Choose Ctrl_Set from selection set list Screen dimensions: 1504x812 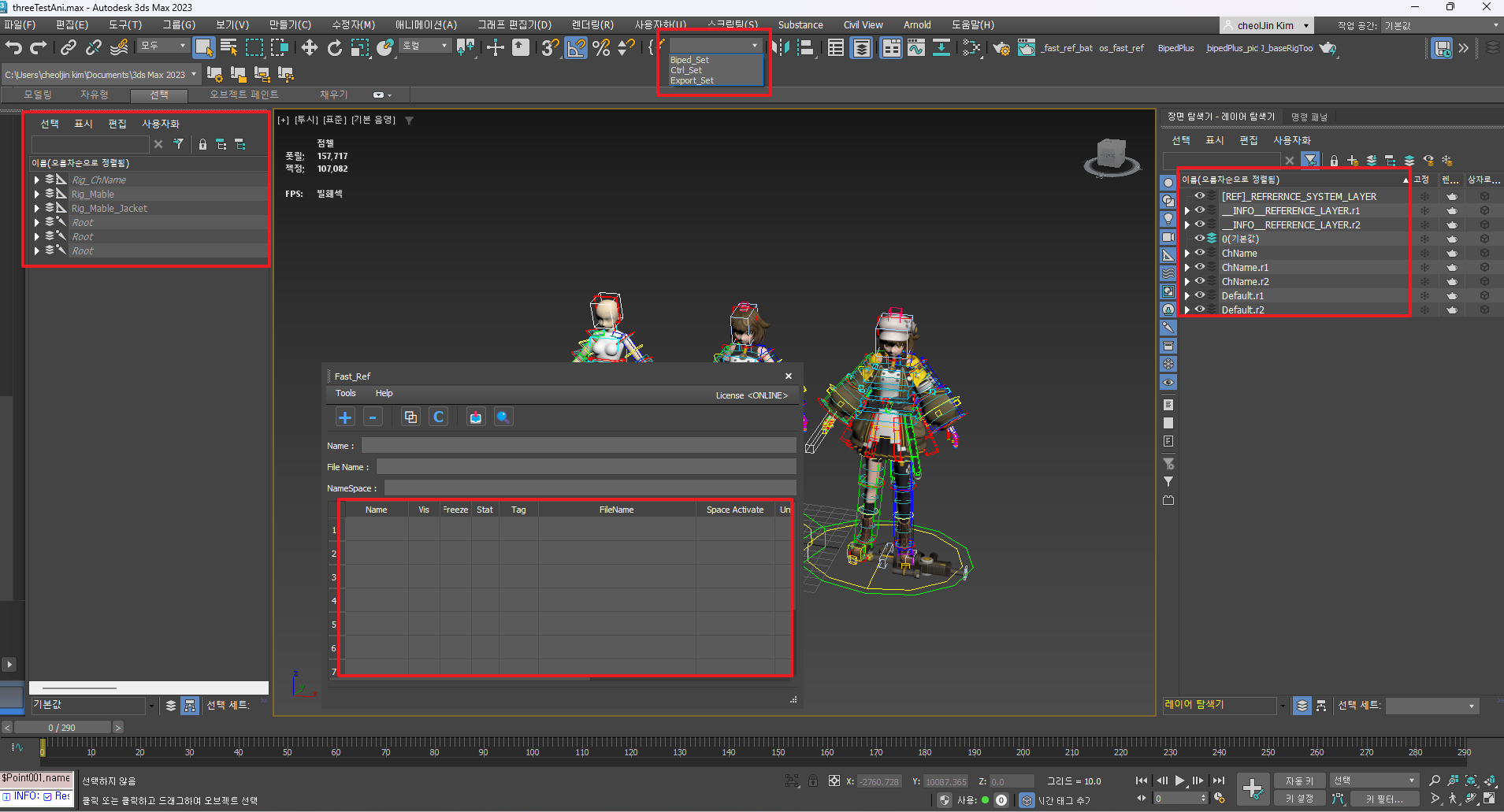pyautogui.click(x=686, y=70)
